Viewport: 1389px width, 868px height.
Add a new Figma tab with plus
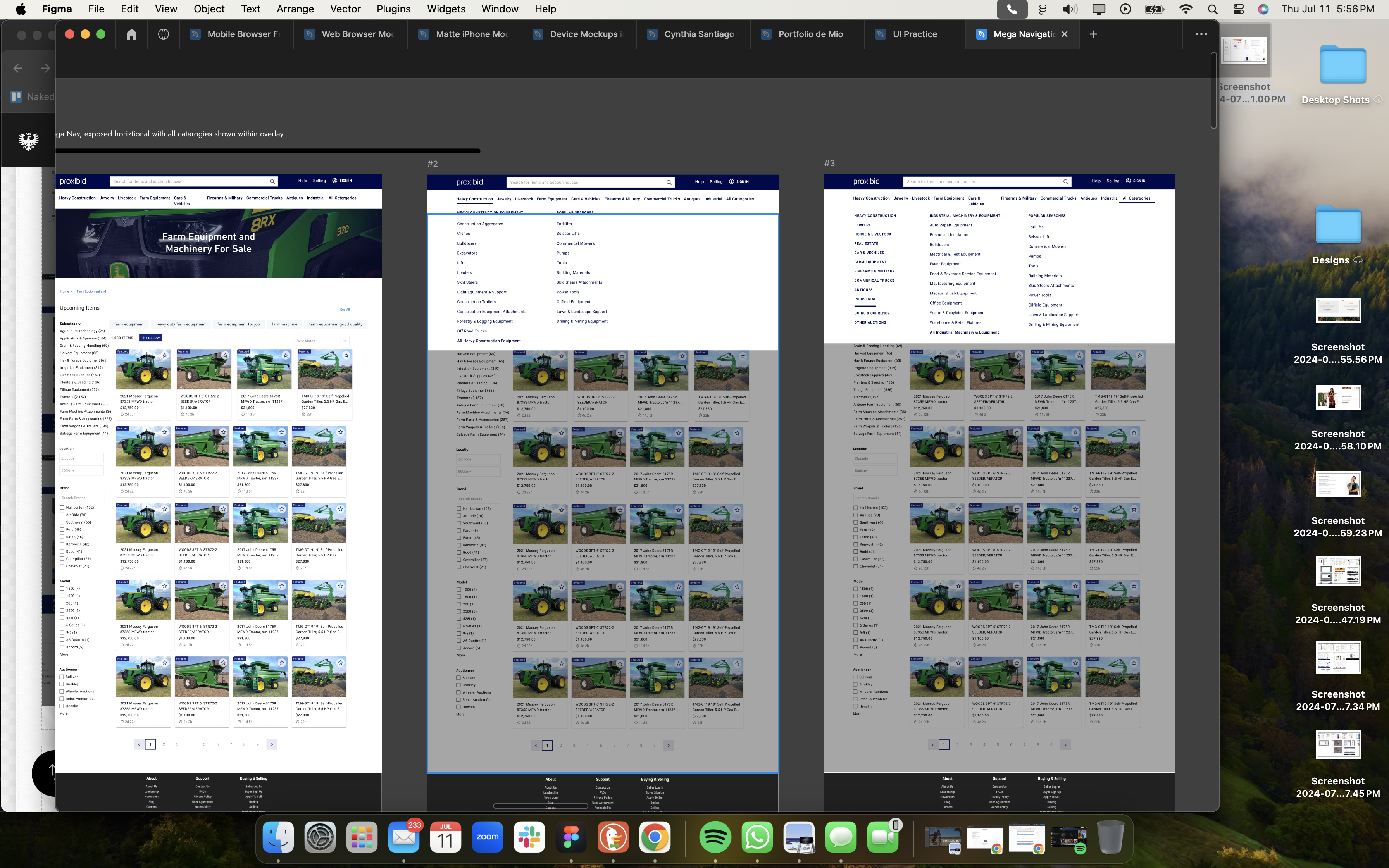point(1093,34)
